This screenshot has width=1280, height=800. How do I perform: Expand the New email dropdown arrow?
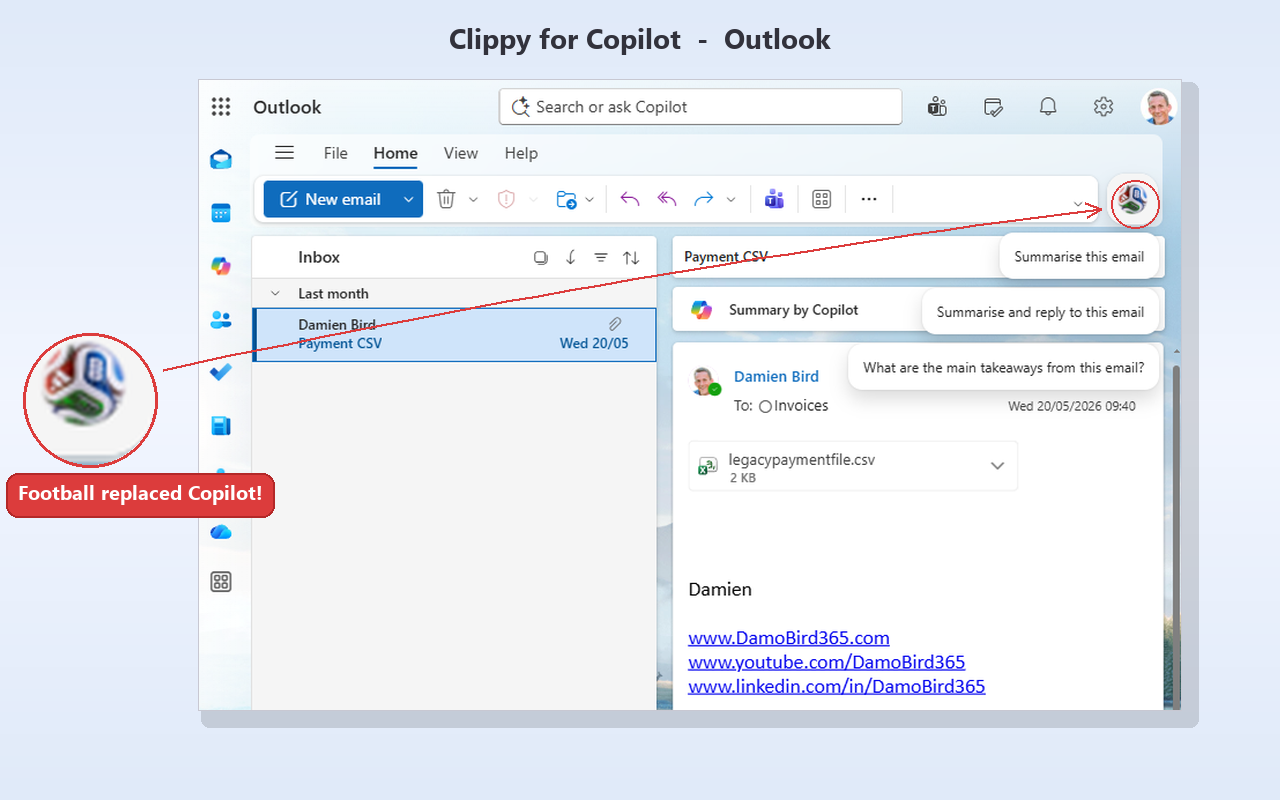click(x=408, y=199)
